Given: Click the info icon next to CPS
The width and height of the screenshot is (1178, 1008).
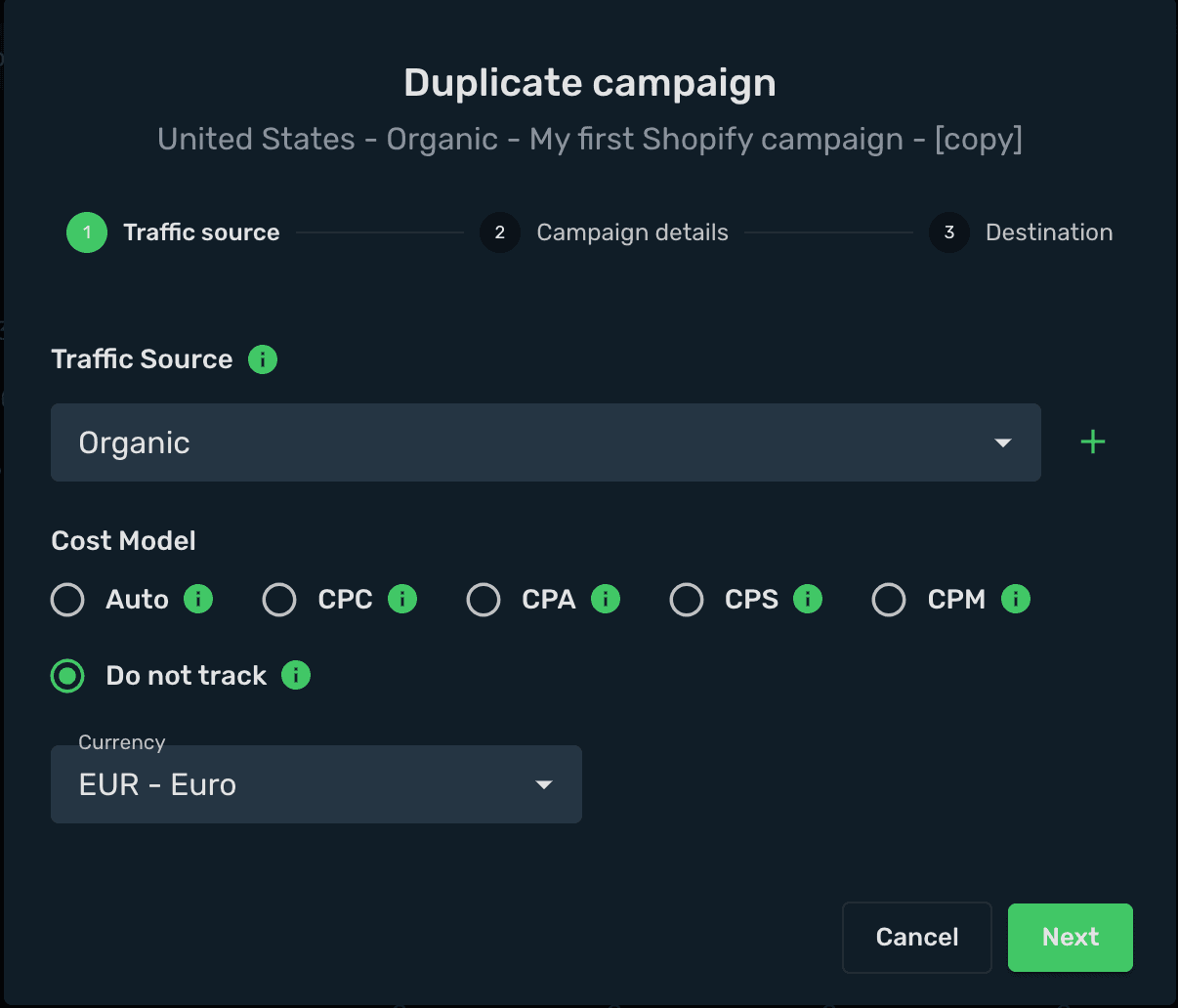Looking at the screenshot, I should point(808,599).
